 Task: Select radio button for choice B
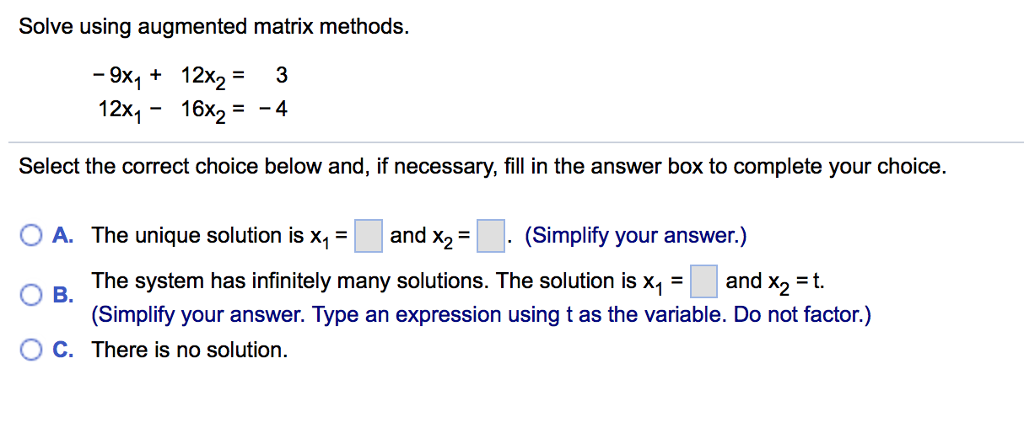click(x=30, y=296)
